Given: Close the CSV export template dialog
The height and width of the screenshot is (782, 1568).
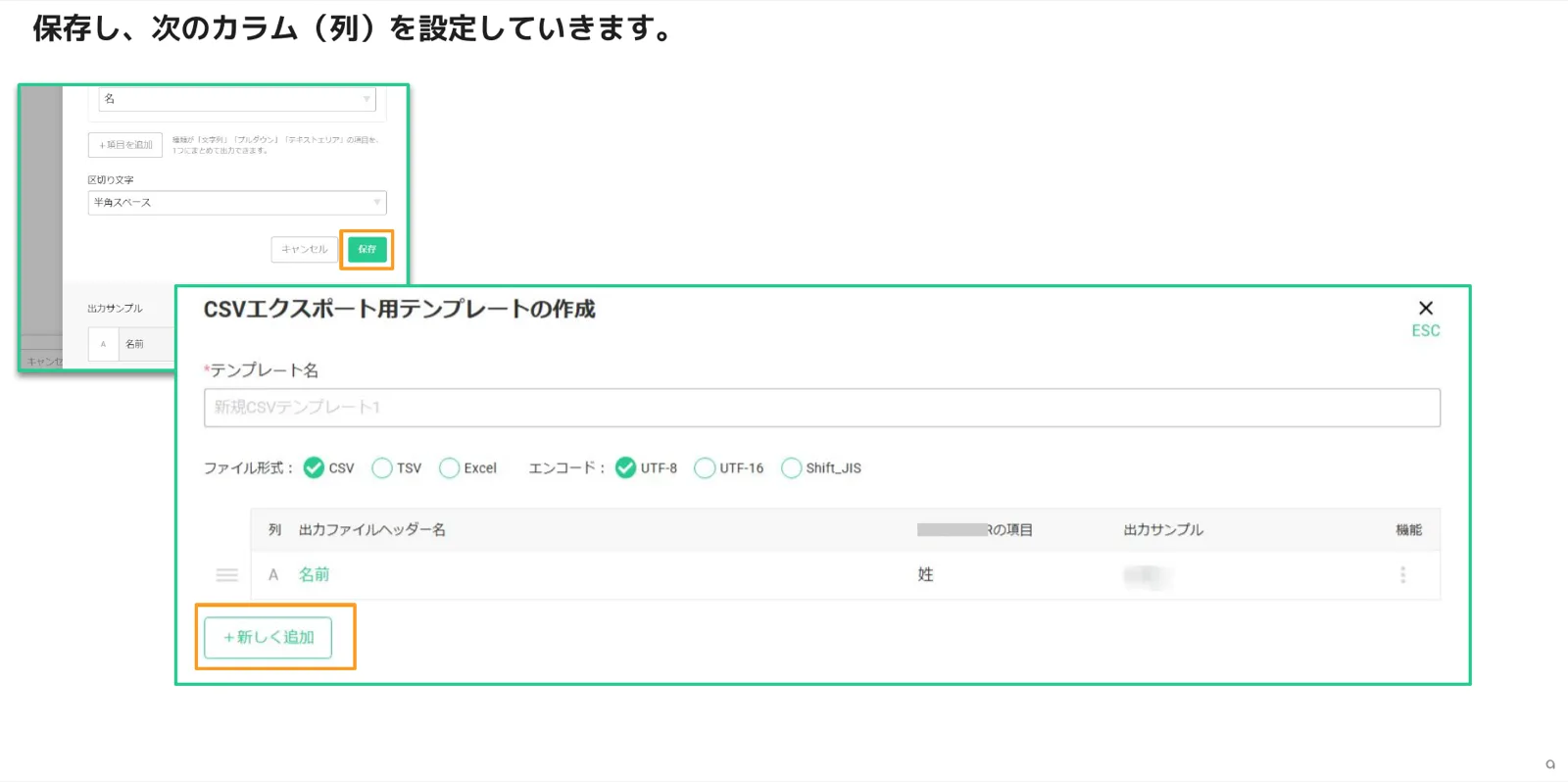Looking at the screenshot, I should pyautogui.click(x=1426, y=308).
